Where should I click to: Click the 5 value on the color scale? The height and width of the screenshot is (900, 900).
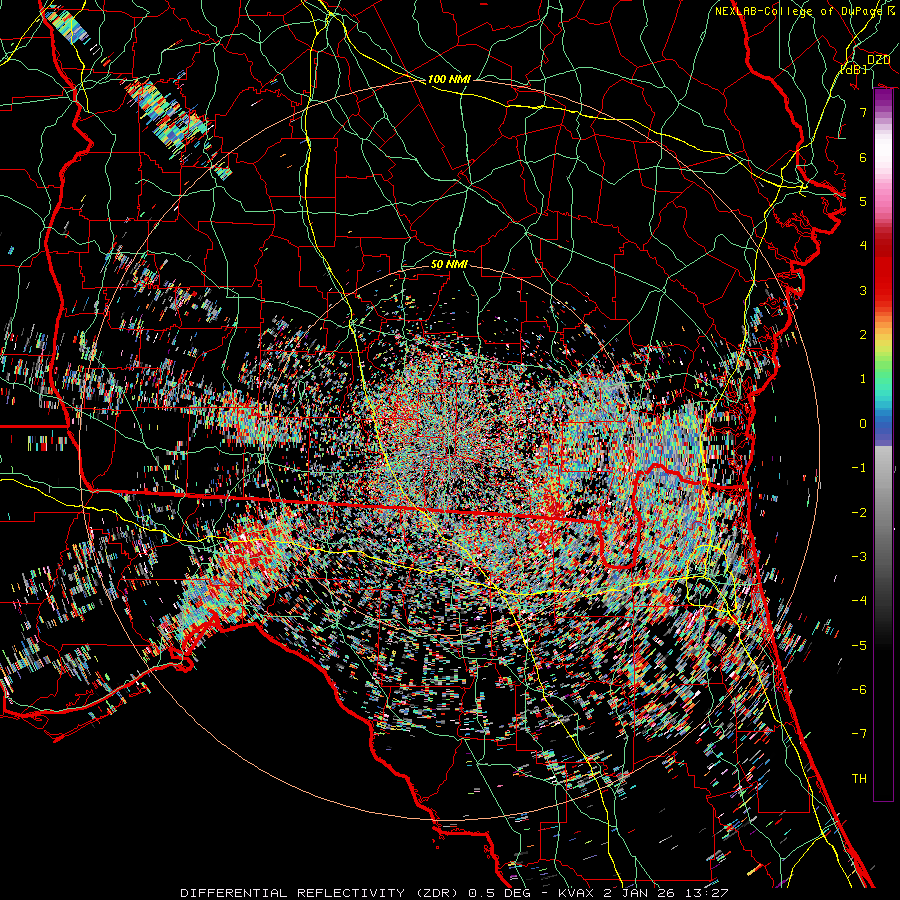(863, 201)
